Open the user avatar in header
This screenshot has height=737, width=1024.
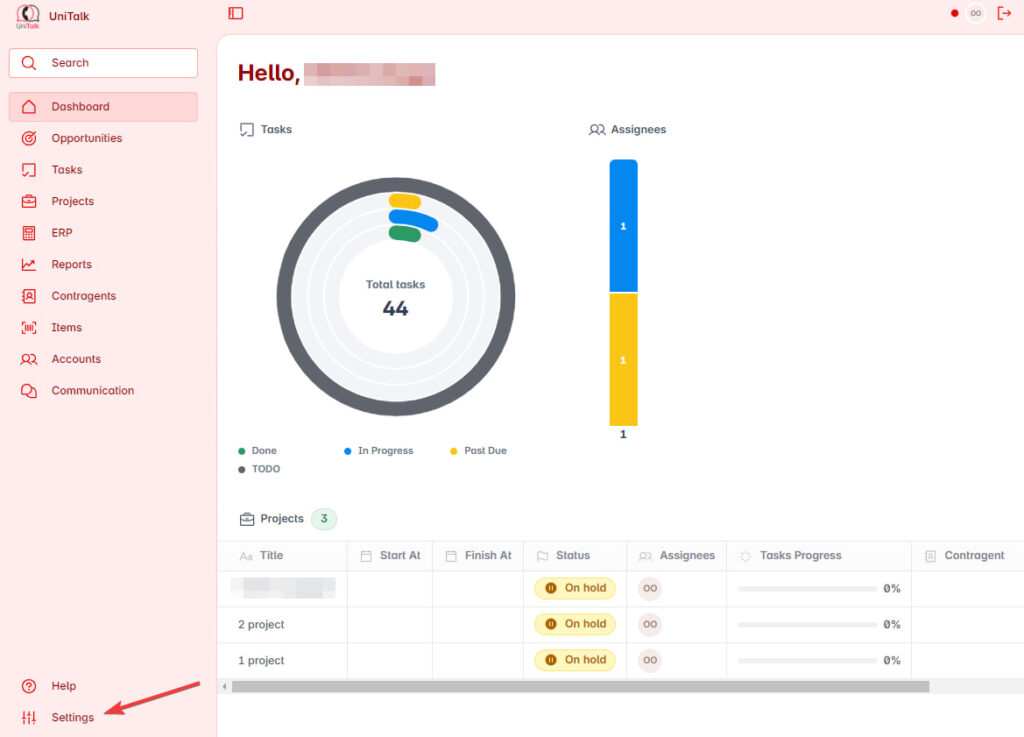click(x=975, y=13)
